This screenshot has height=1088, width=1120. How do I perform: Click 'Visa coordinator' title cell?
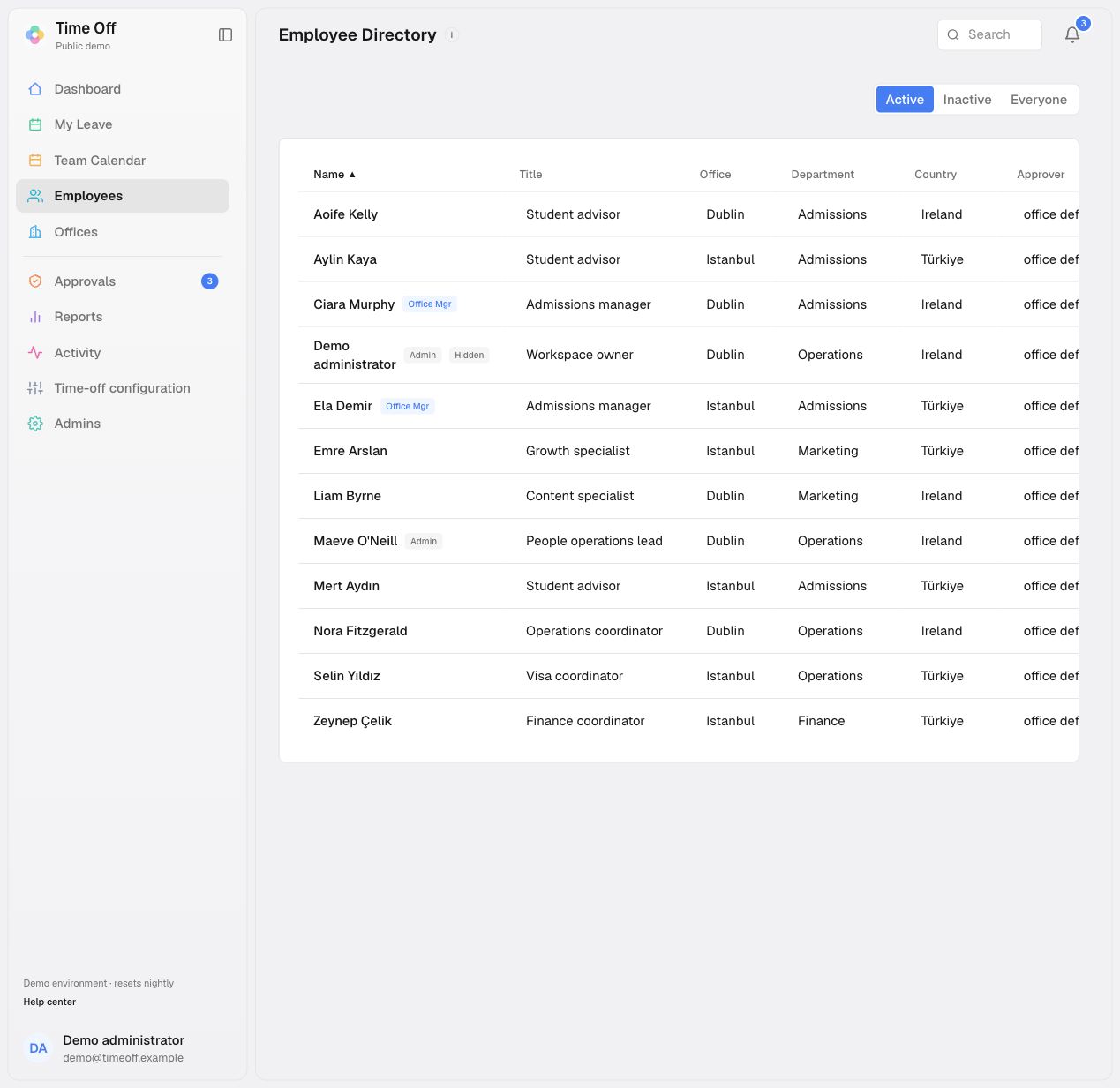[x=575, y=676]
